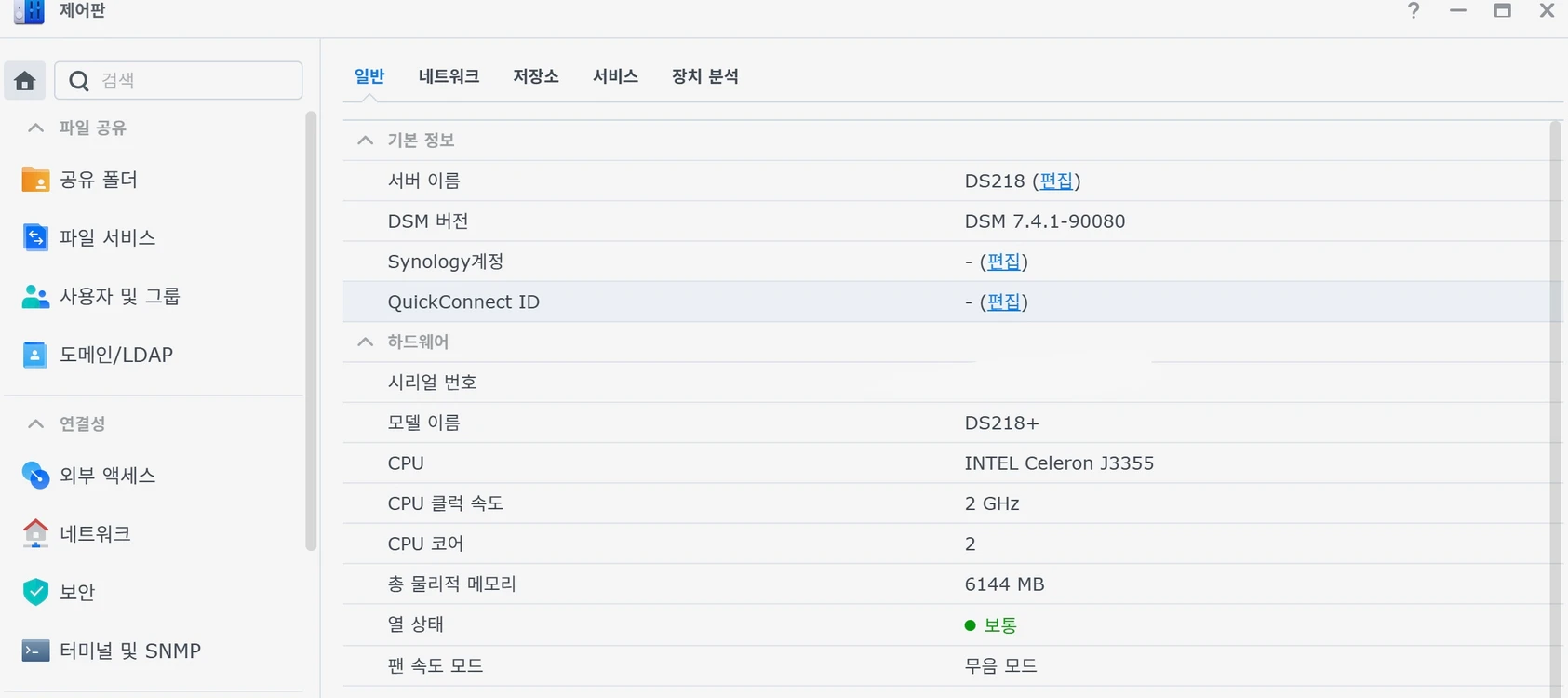Click the 2 GHz clock speed value
Image resolution: width=1568 pixels, height=698 pixels.
(x=992, y=503)
